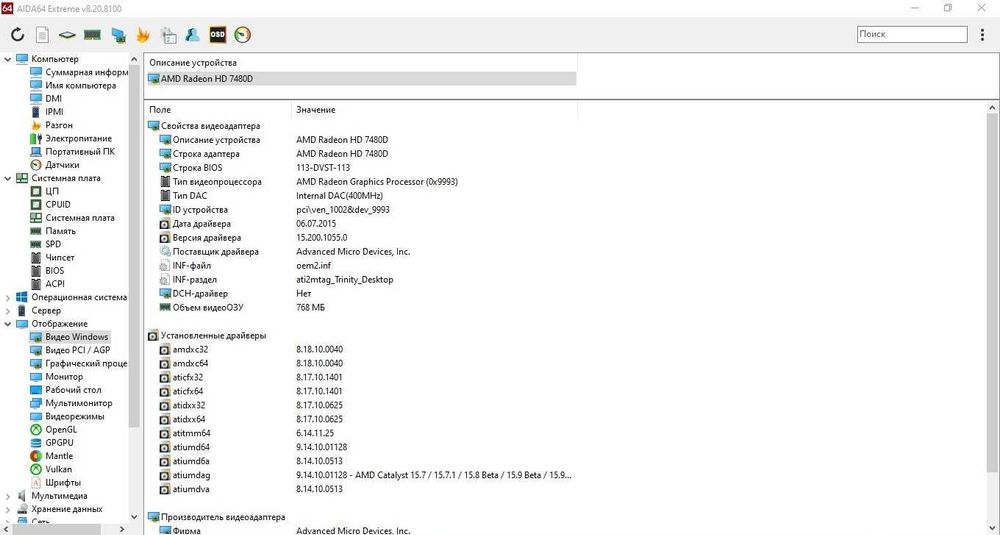Open the Report page icon
Screen dimensions: 1000x535
42,34
